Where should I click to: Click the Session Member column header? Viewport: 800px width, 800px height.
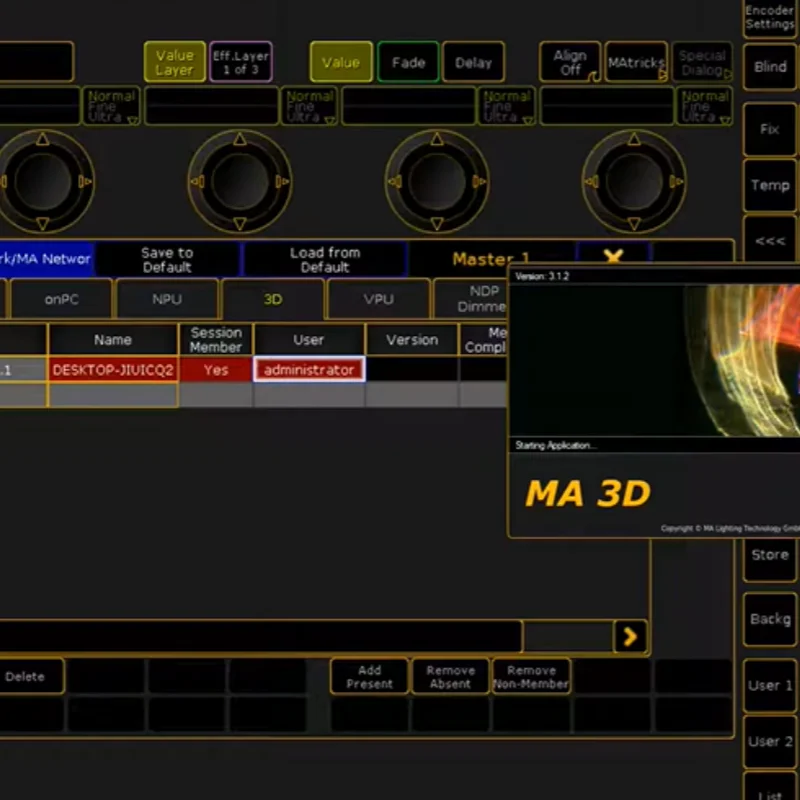click(216, 340)
